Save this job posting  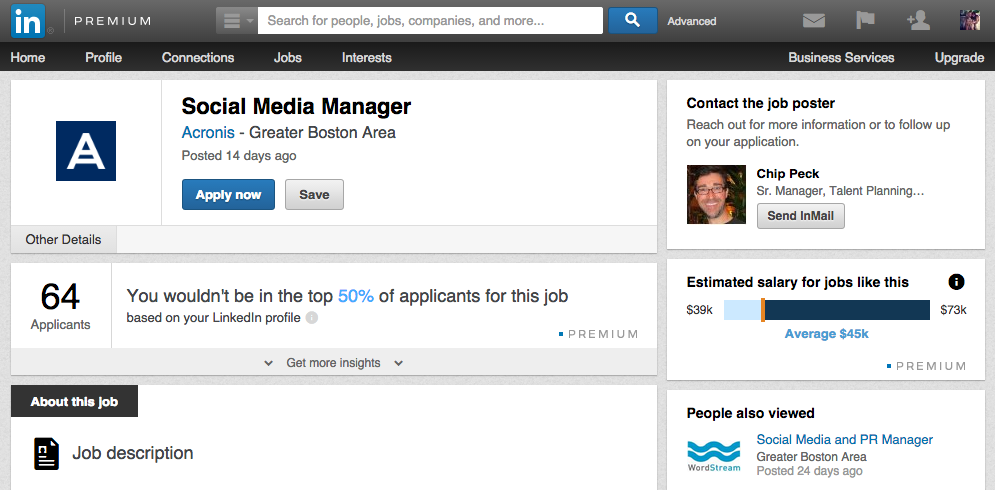[x=314, y=194]
